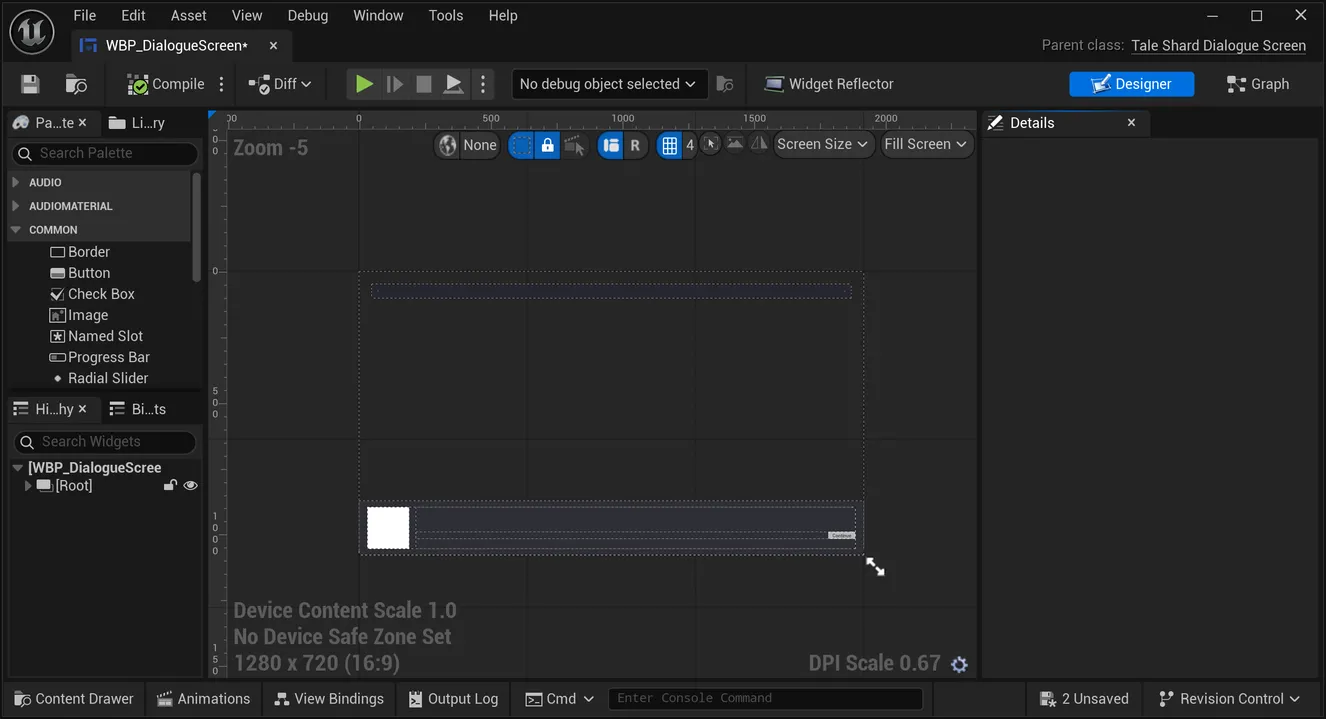Click the grid snap size value 4
This screenshot has width=1326, height=719.
click(690, 145)
